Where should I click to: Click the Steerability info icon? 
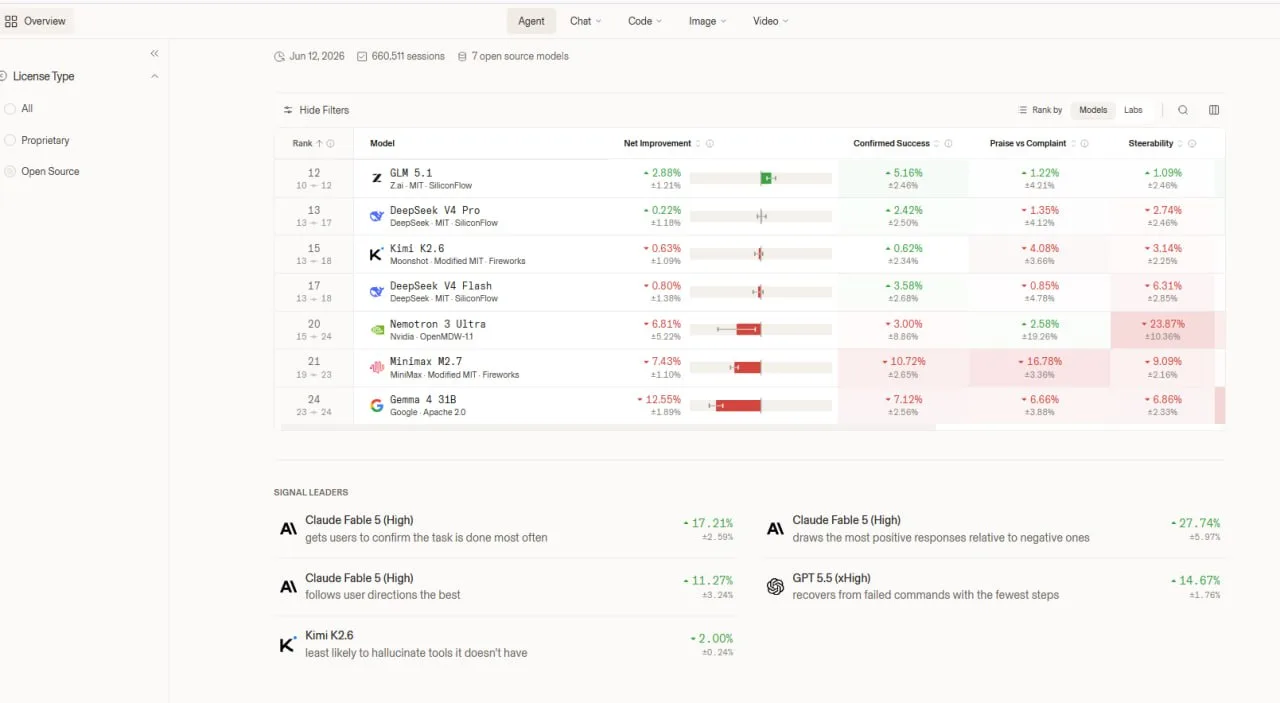(1192, 143)
